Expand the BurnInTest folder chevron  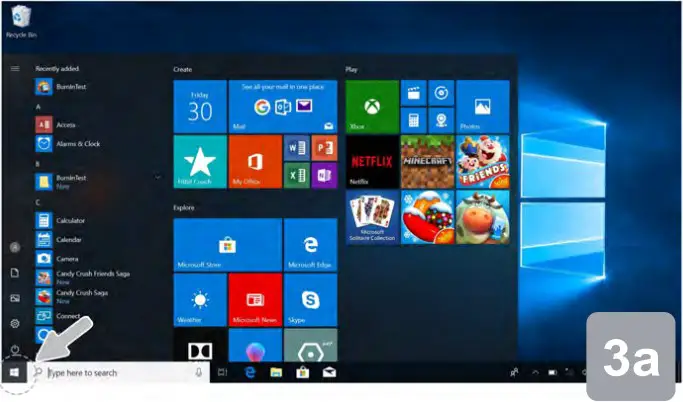tap(157, 177)
